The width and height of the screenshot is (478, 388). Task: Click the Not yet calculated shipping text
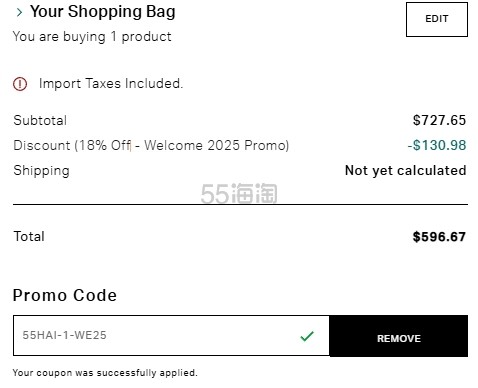tap(405, 171)
